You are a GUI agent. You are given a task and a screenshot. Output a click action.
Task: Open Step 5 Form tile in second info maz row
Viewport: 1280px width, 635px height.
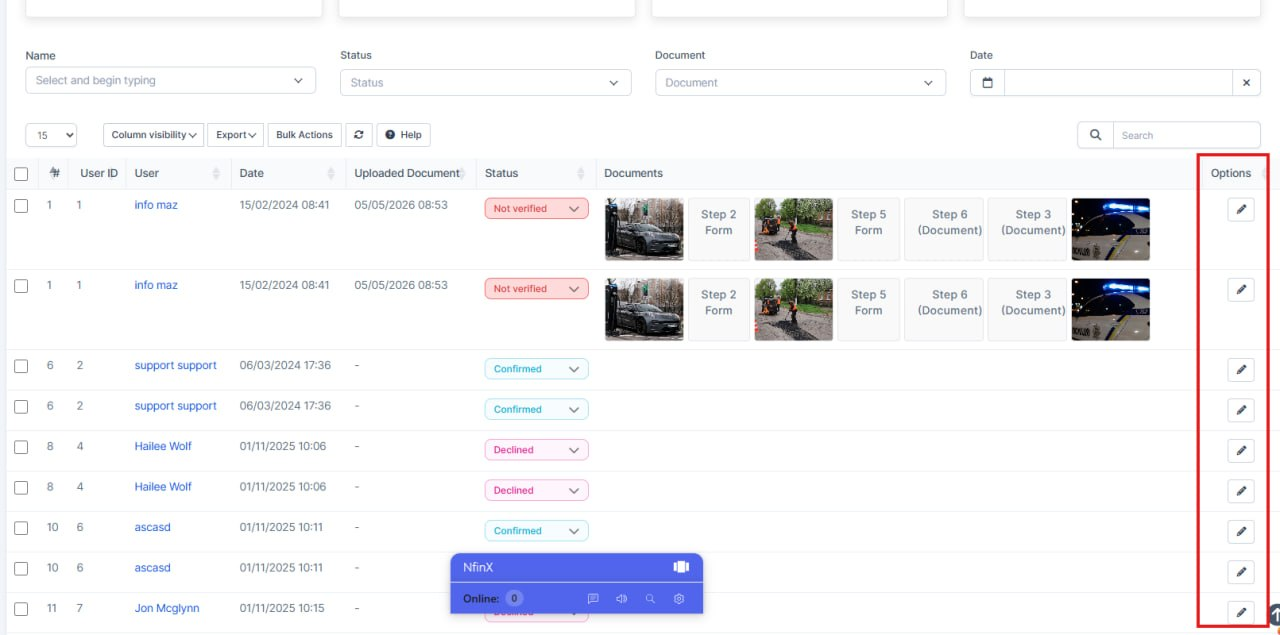(869, 310)
